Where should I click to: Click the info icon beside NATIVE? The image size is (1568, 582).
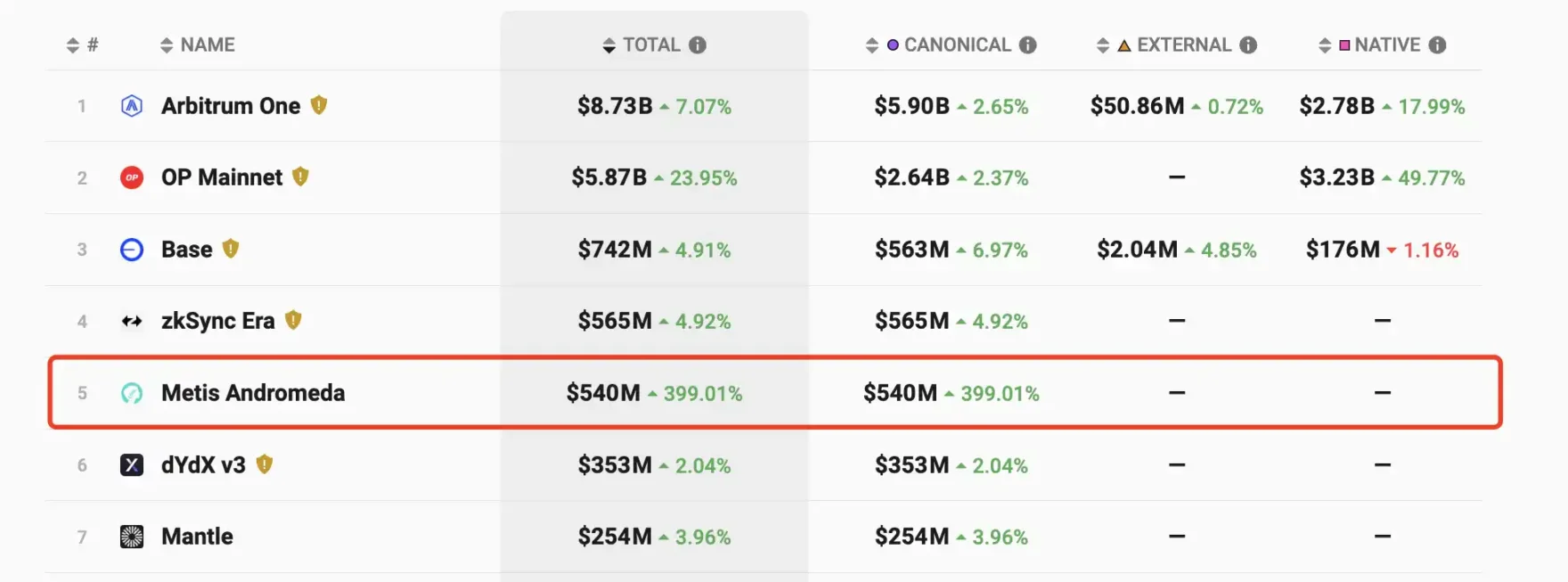tap(1437, 45)
